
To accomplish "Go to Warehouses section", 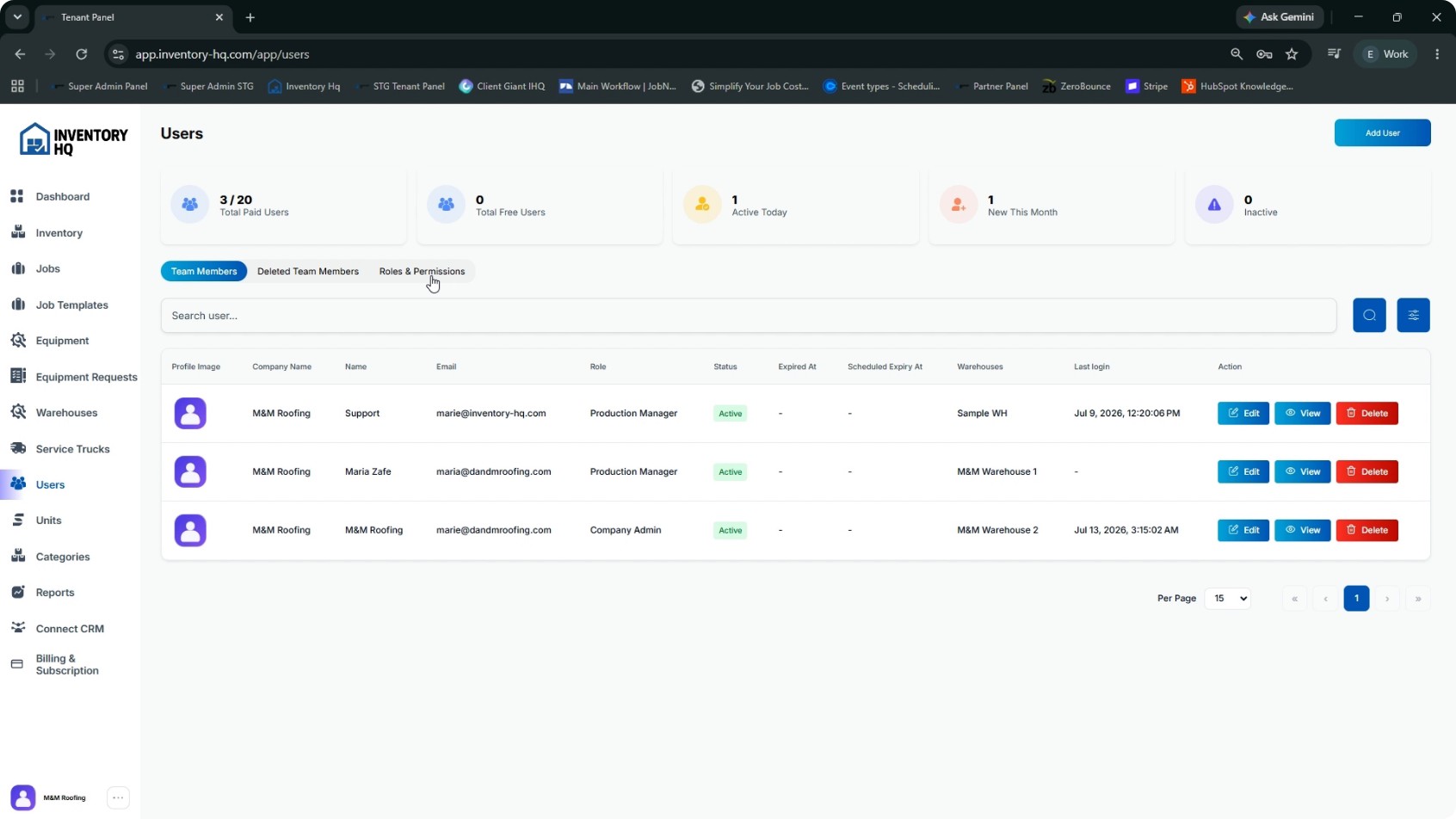I will (x=66, y=413).
